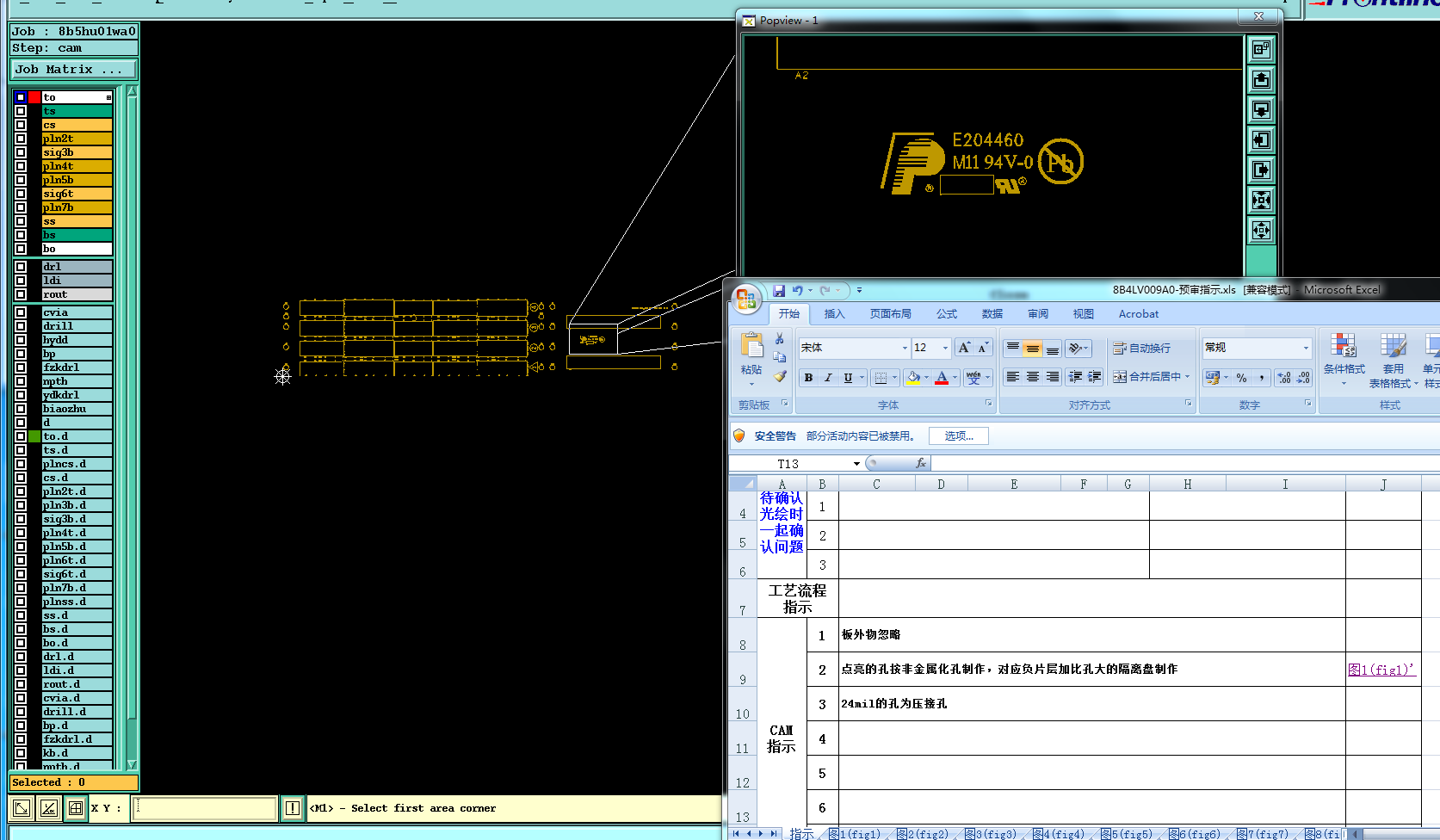Toggle the checkbox for the drl layer

tap(21, 267)
